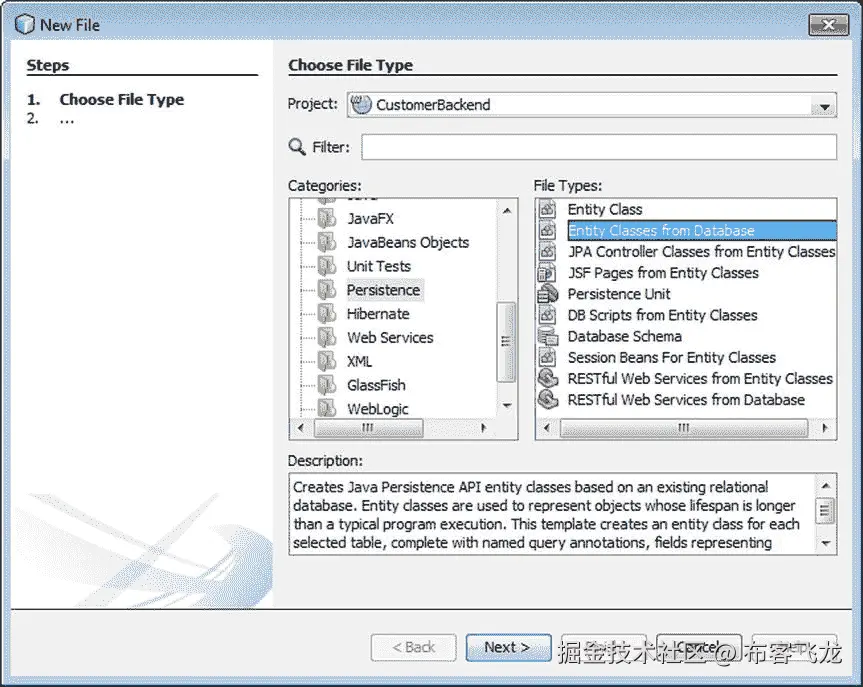863x687 pixels.
Task: Select RESTful Web Services from Database
Action: pos(686,399)
